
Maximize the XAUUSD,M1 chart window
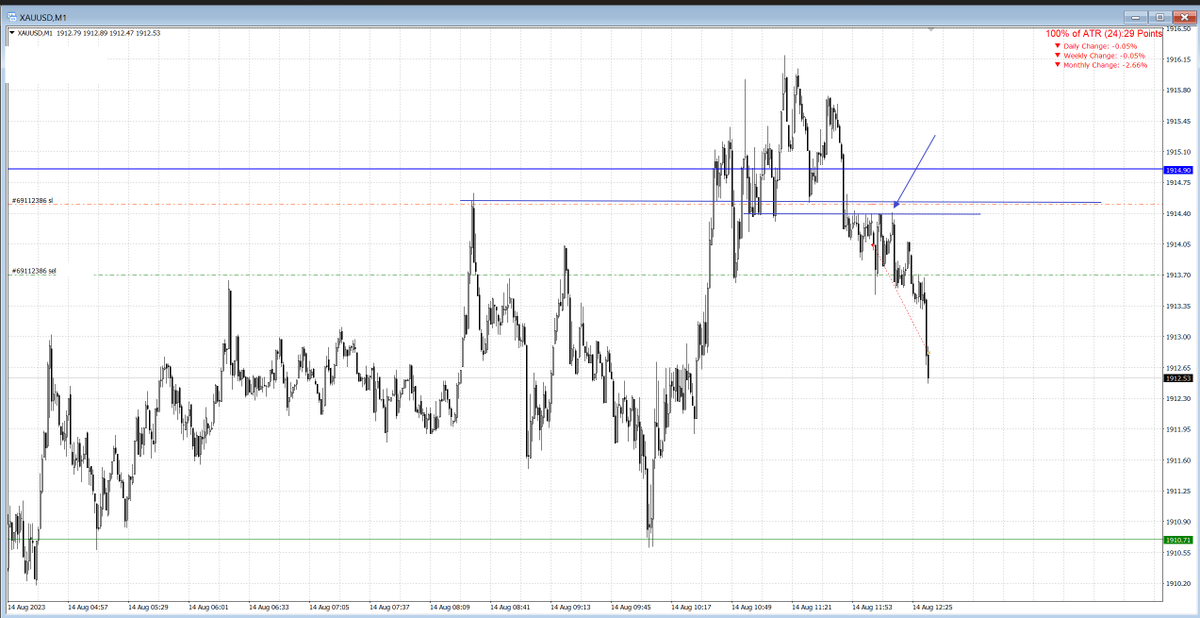pyautogui.click(x=1159, y=17)
